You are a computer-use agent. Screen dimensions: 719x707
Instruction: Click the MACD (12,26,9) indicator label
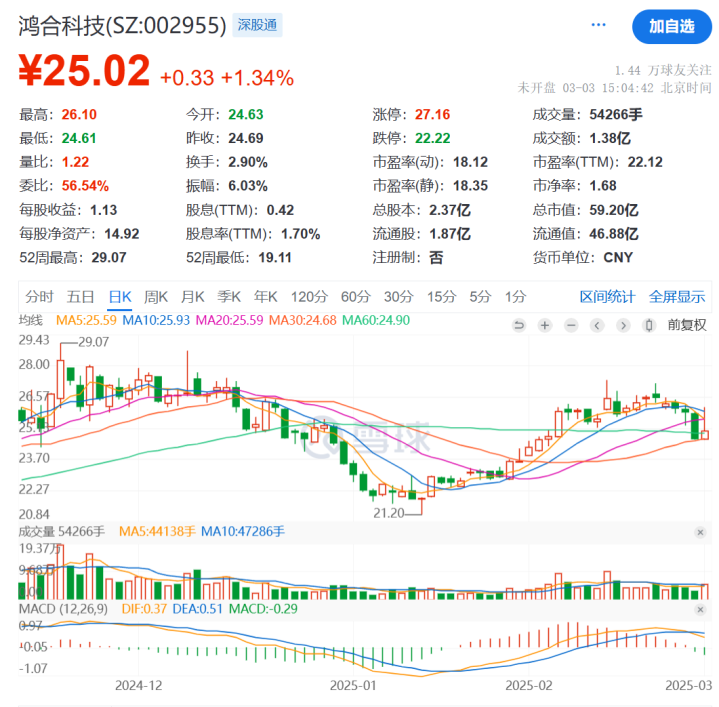point(63,609)
